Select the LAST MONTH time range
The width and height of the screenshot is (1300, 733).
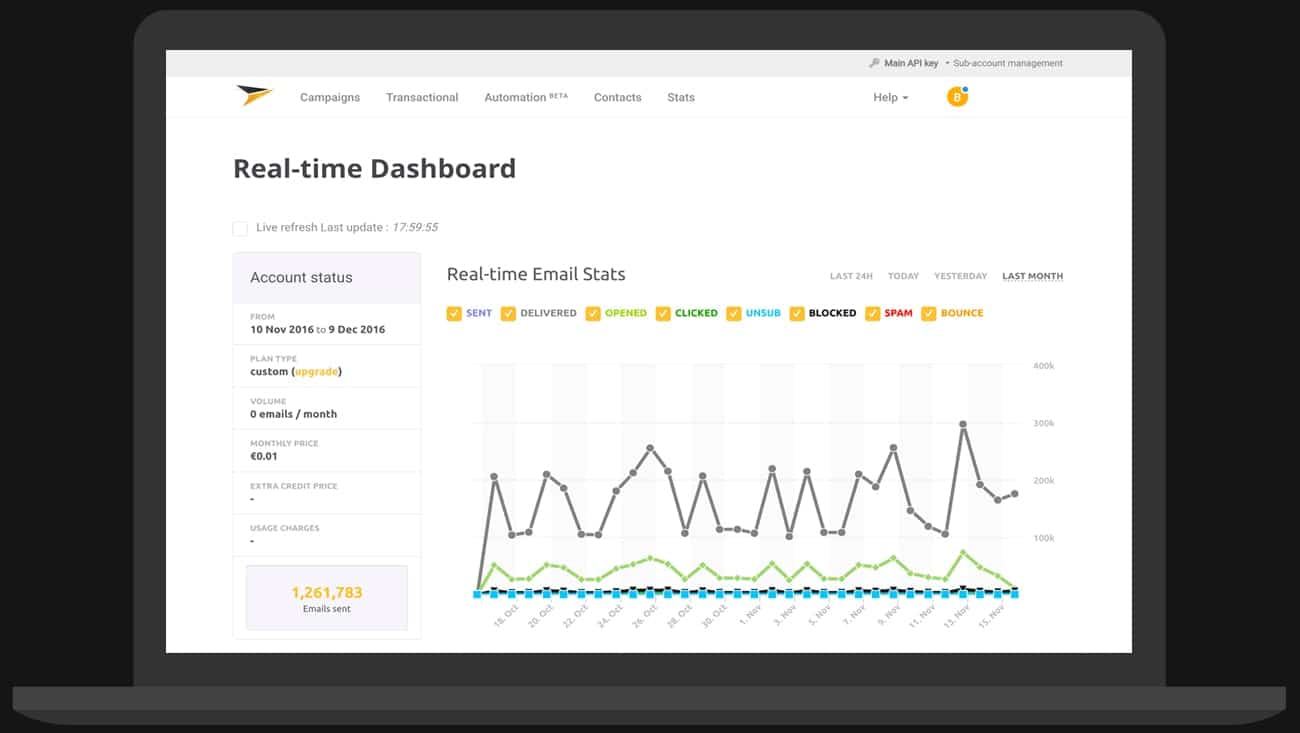click(x=1032, y=276)
